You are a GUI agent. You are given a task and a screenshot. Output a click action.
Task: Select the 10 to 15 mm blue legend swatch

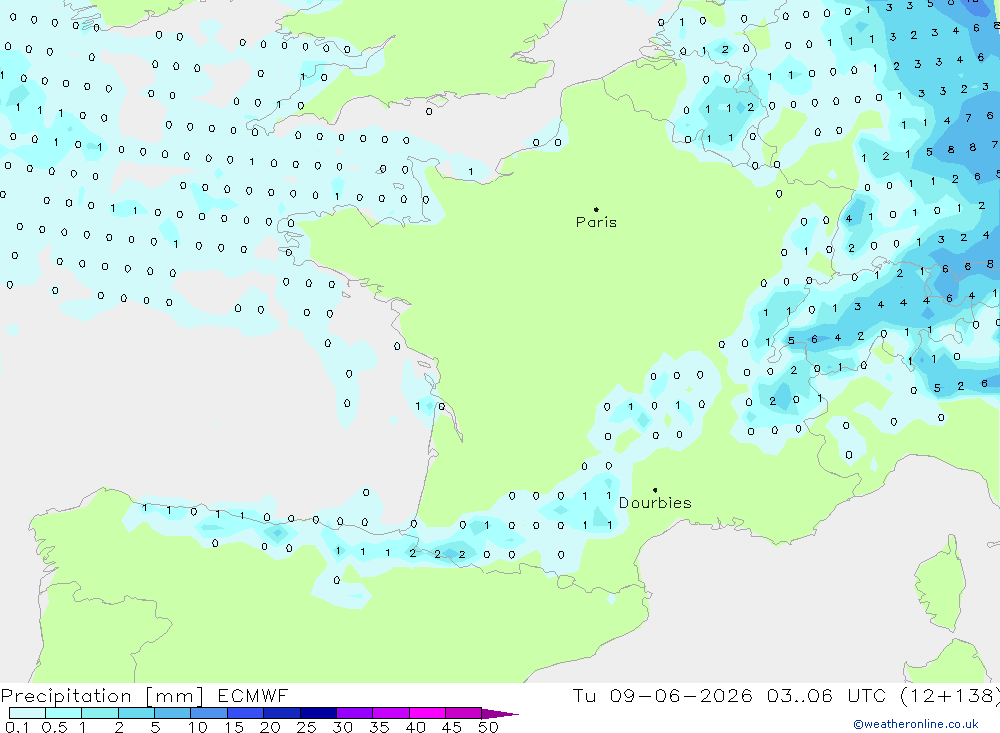[209, 713]
